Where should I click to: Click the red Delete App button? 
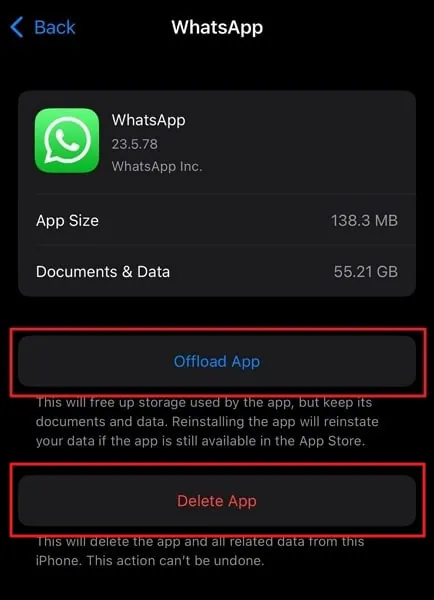tap(217, 501)
